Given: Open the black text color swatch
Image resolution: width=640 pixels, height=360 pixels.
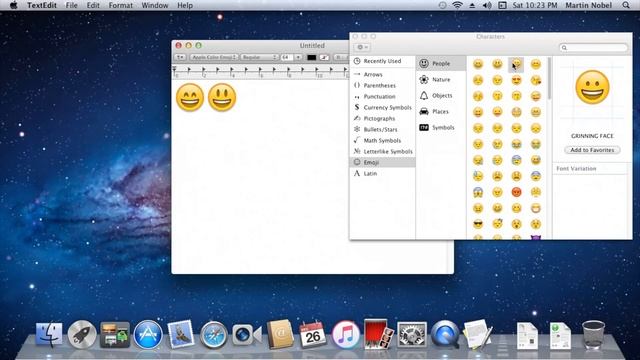Looking at the screenshot, I should pyautogui.click(x=311, y=58).
